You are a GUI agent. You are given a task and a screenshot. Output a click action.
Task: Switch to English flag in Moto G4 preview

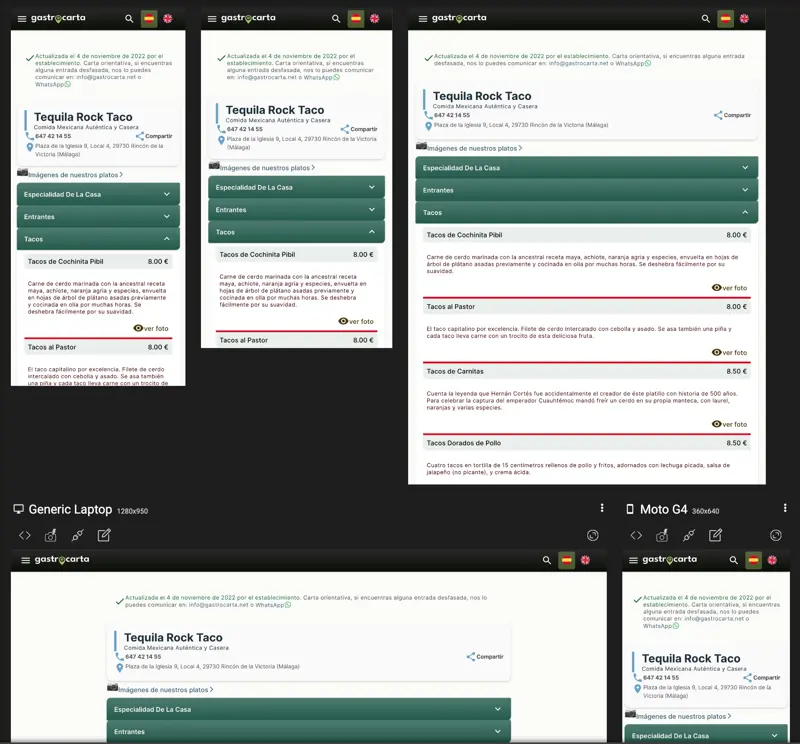click(772, 560)
